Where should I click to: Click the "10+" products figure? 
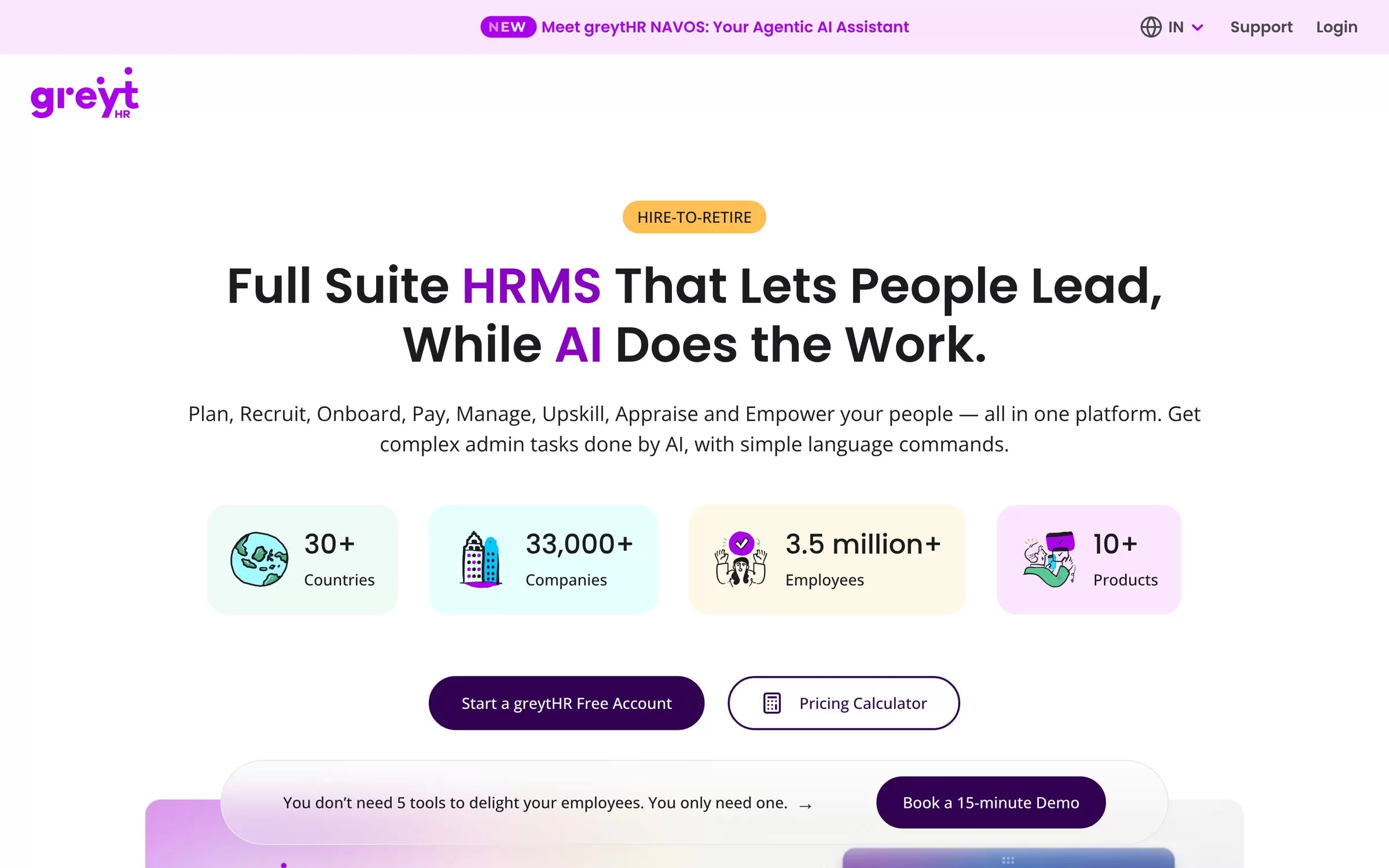click(x=1115, y=544)
